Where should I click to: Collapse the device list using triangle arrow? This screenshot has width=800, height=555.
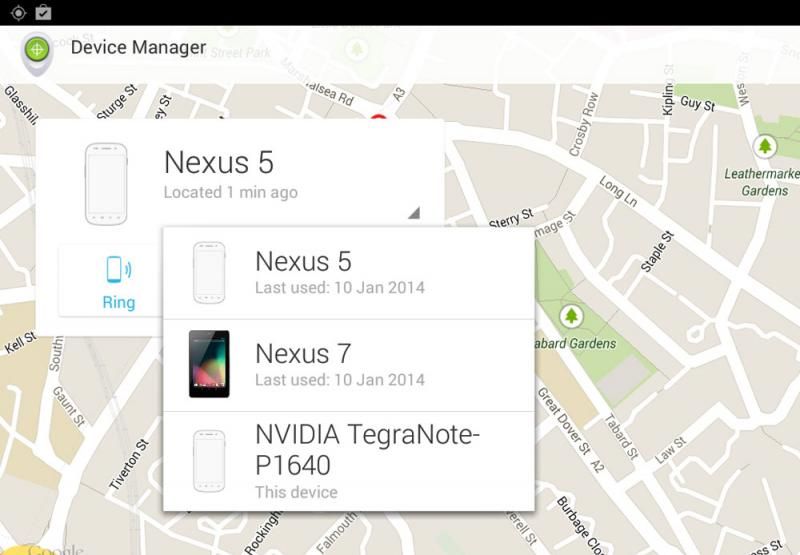pos(413,212)
